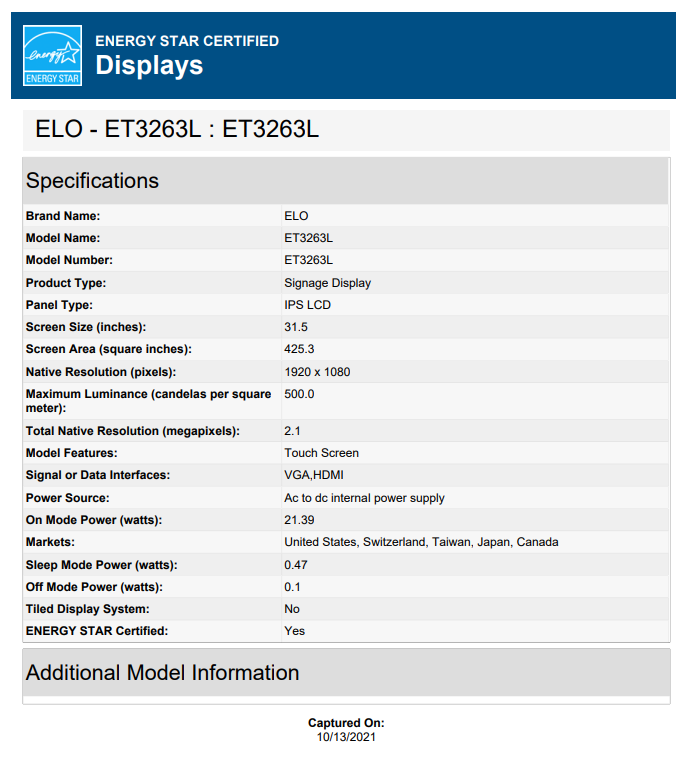689x759 pixels.
Task: Click the 'Tiled Display System:' label
Action: (x=88, y=609)
